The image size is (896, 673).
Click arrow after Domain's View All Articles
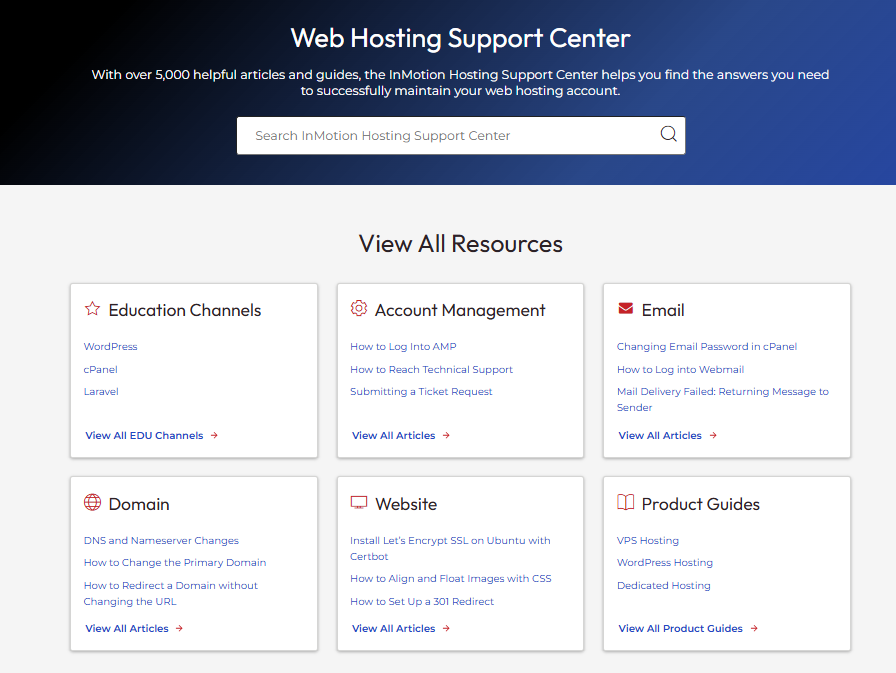[x=179, y=628]
